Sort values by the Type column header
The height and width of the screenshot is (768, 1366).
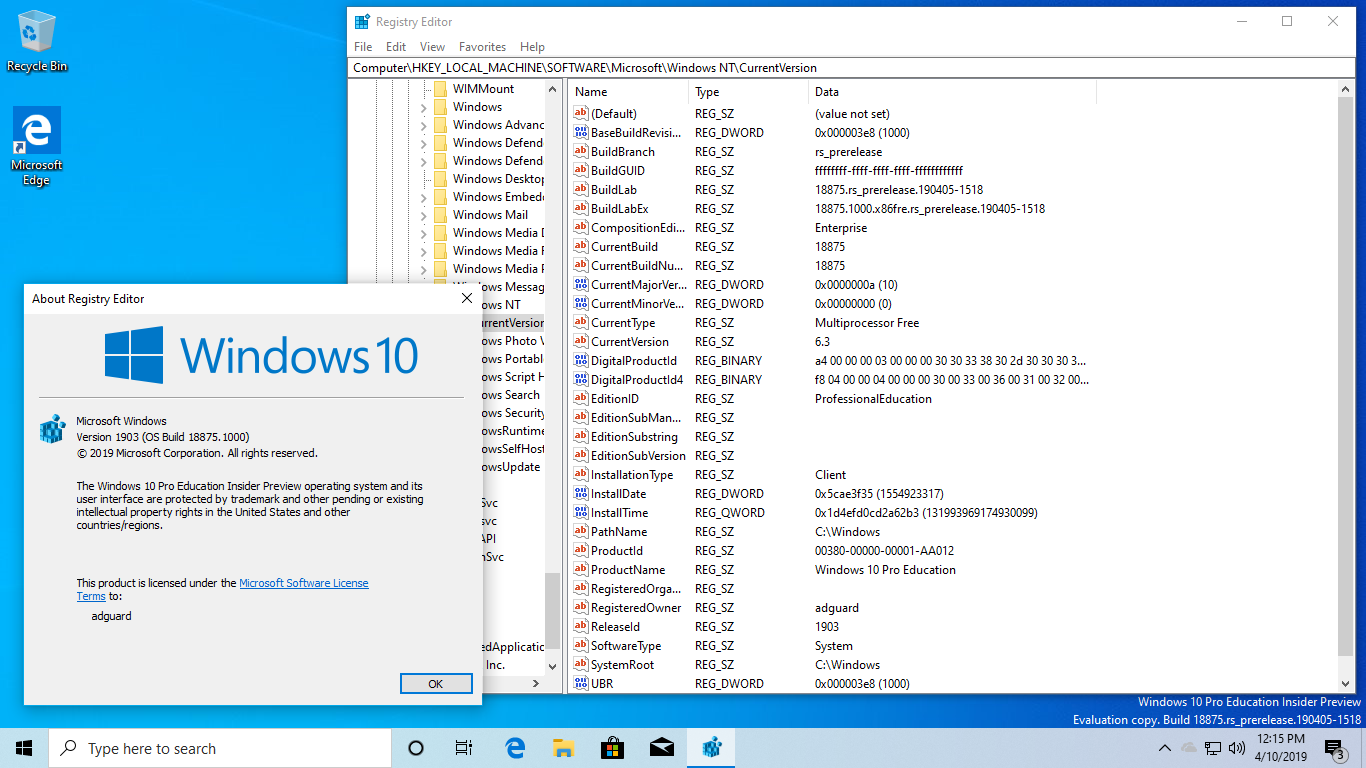coord(749,92)
